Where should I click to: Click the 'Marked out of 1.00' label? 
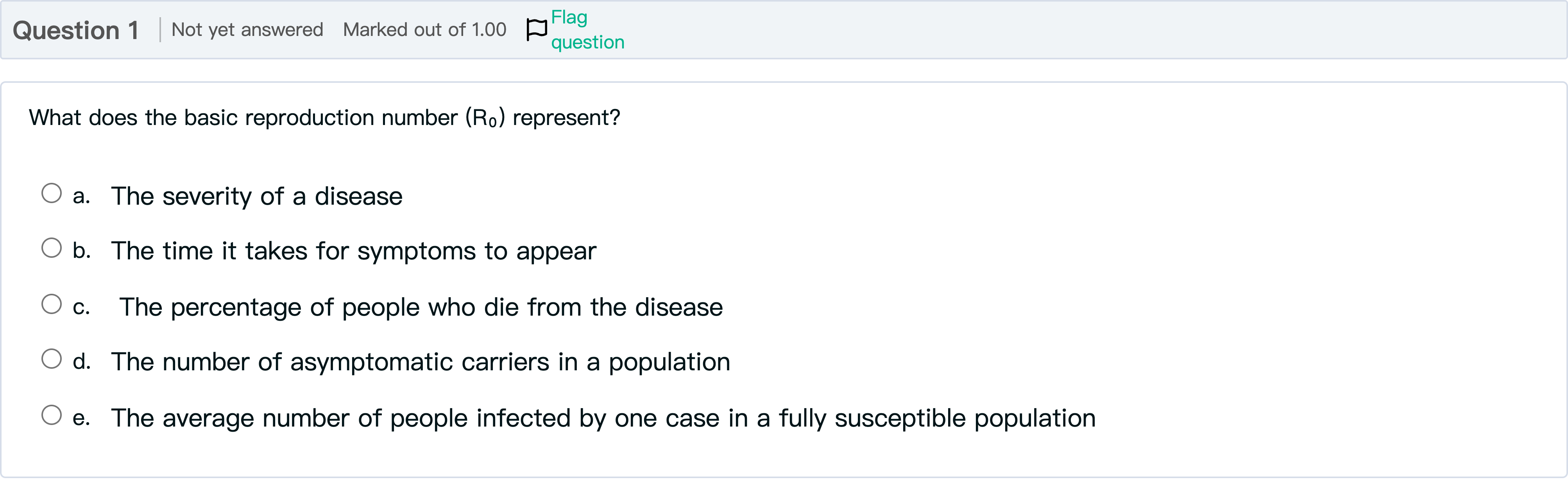coord(424,30)
